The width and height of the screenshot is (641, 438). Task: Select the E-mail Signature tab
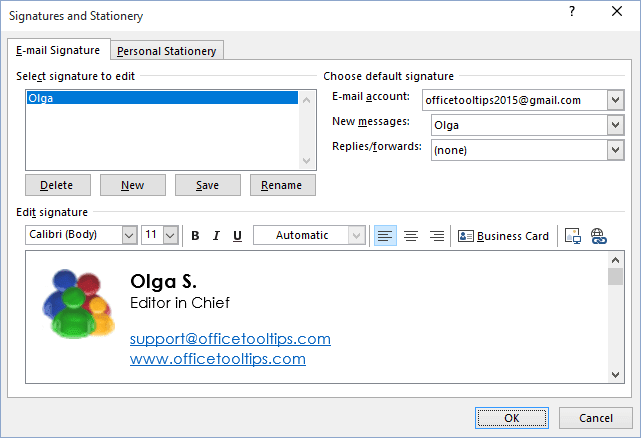pos(57,50)
